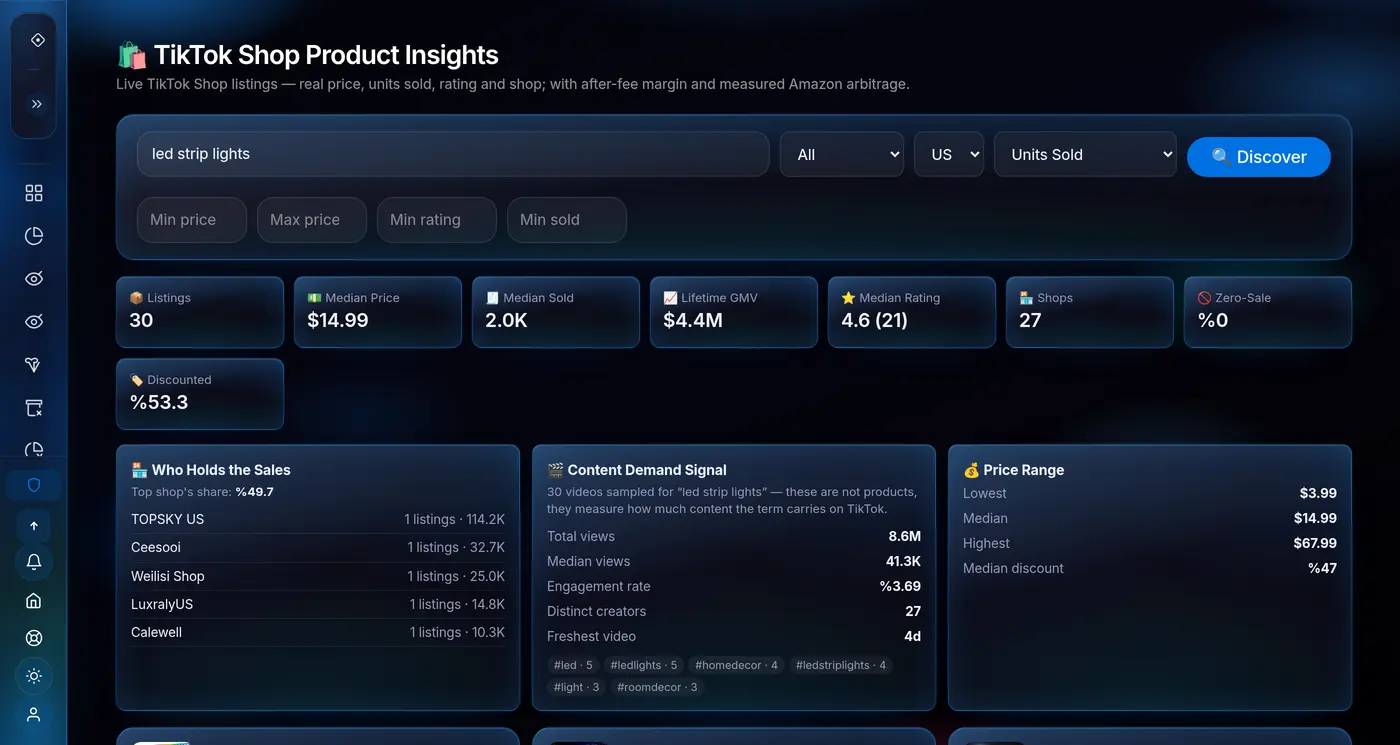
Task: Go to the home icon in the sidebar
Action: point(34,601)
